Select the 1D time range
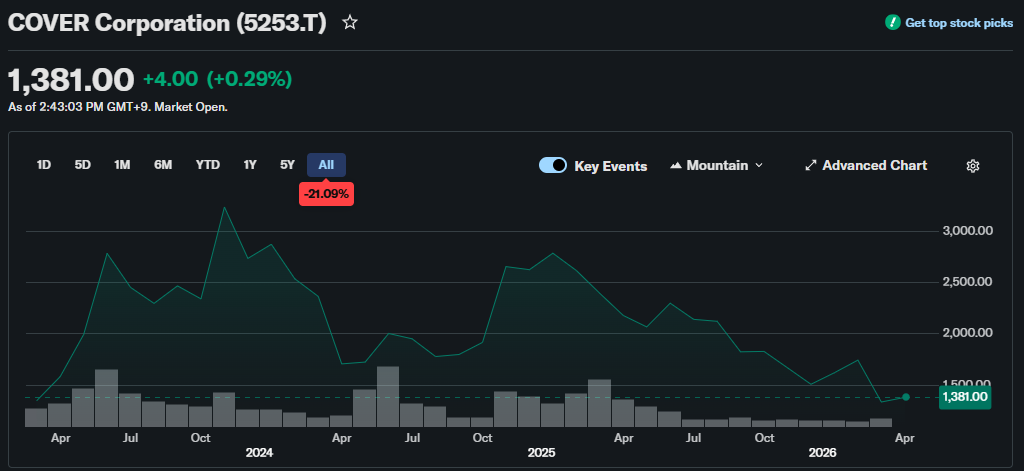 [x=44, y=165]
